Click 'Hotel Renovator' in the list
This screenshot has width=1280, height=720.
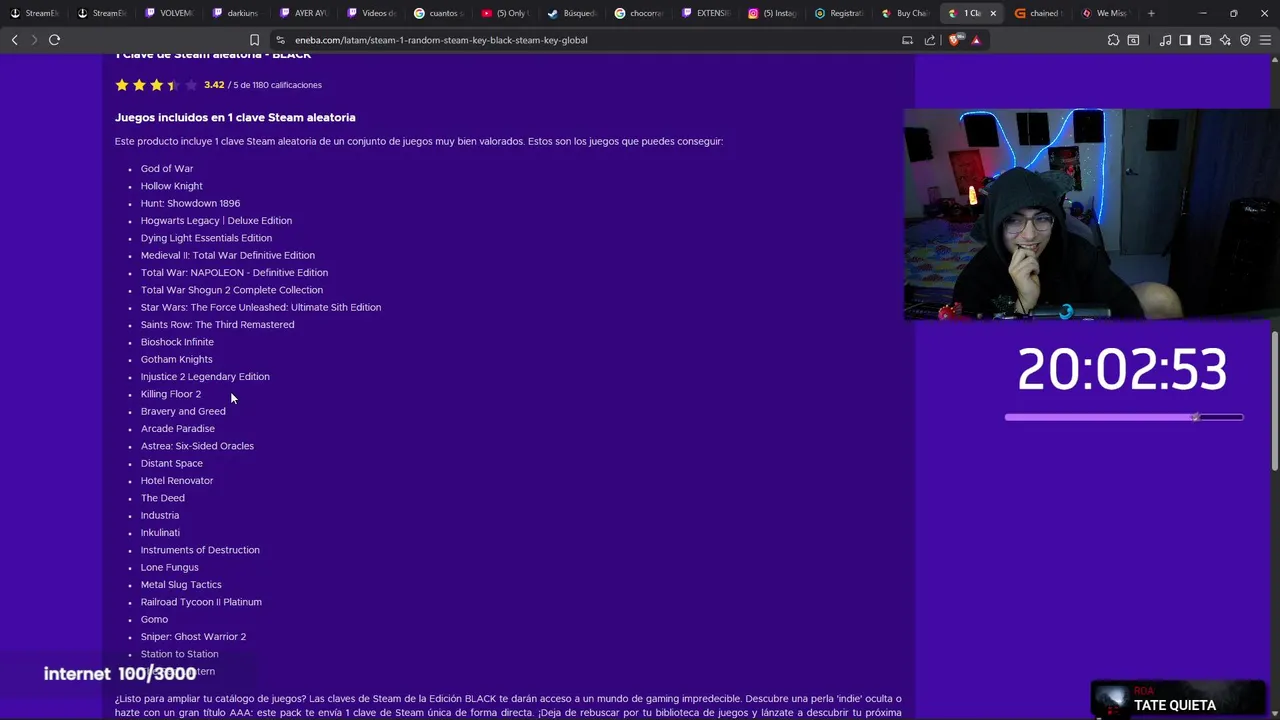[177, 481]
